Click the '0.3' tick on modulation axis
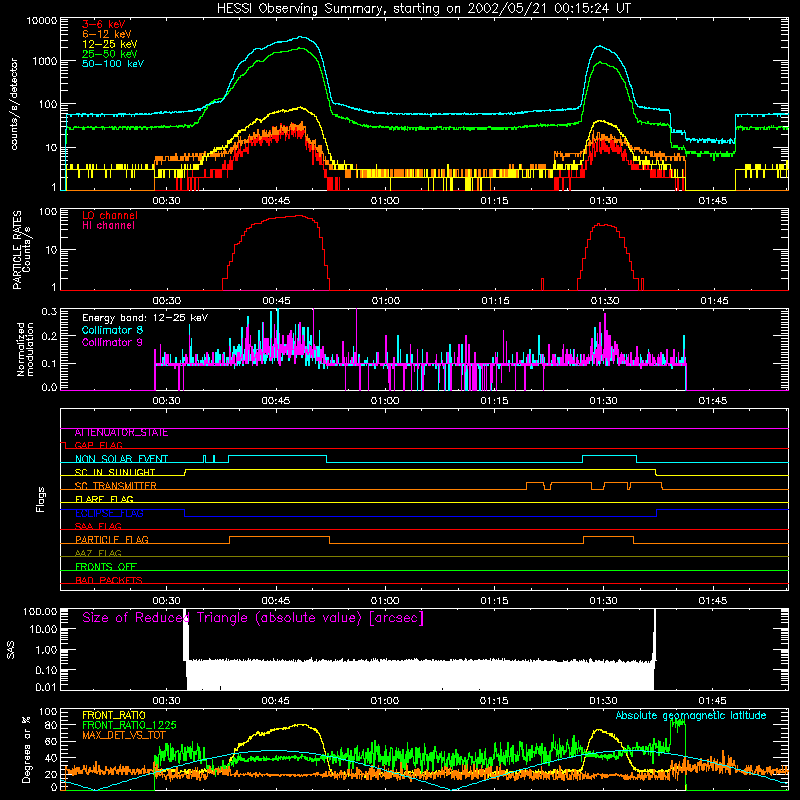 (49, 312)
